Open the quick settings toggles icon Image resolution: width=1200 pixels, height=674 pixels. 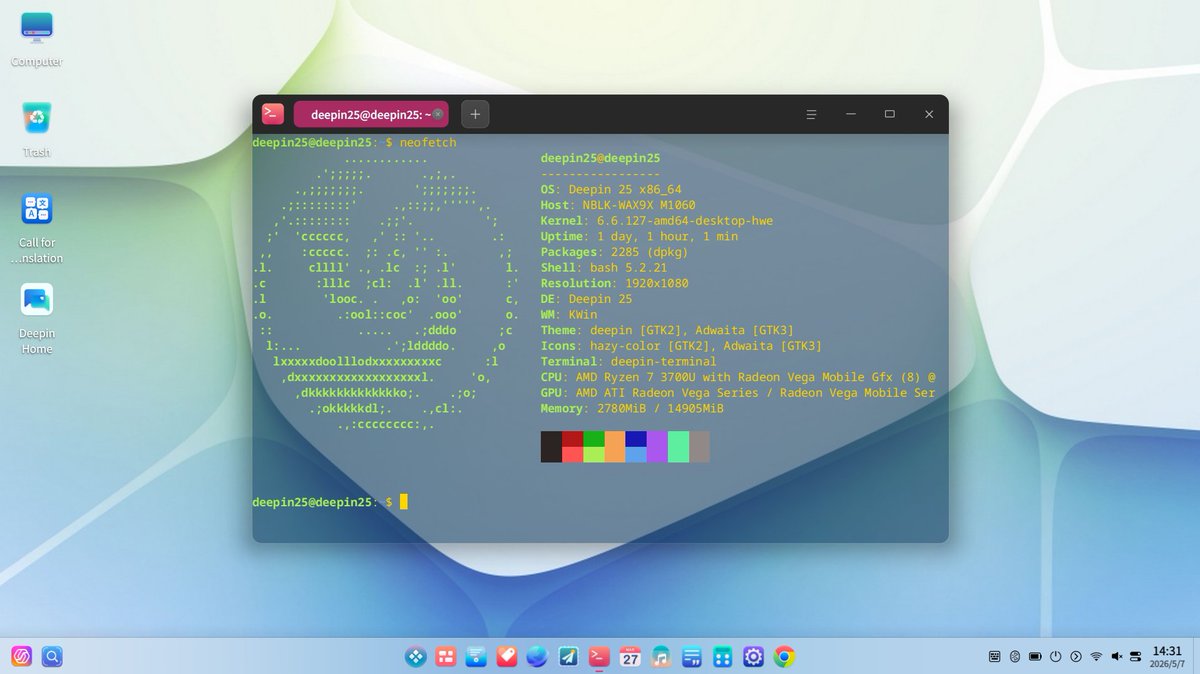point(1136,656)
